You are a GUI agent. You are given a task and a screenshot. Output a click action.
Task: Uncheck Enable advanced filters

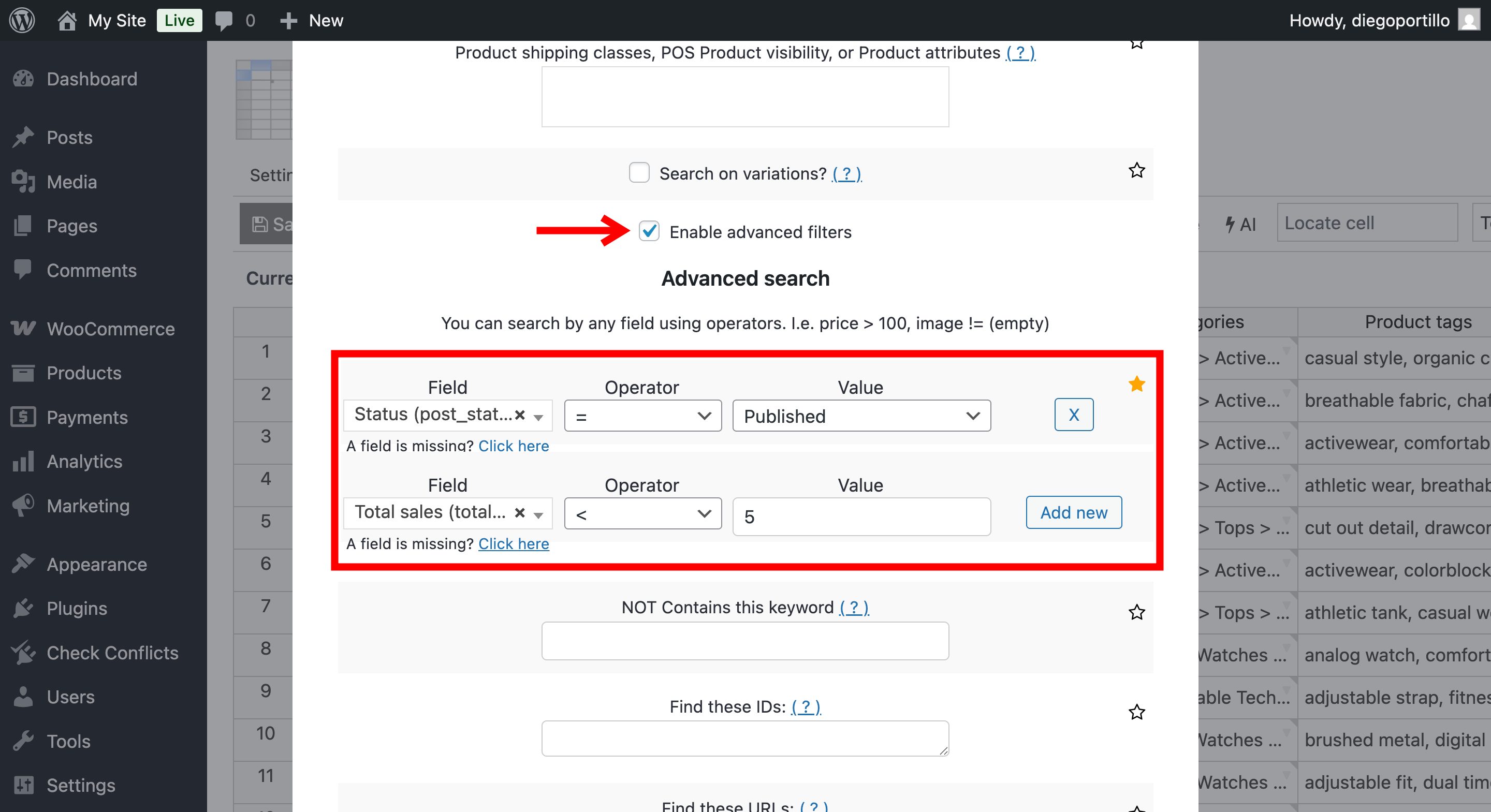(649, 231)
